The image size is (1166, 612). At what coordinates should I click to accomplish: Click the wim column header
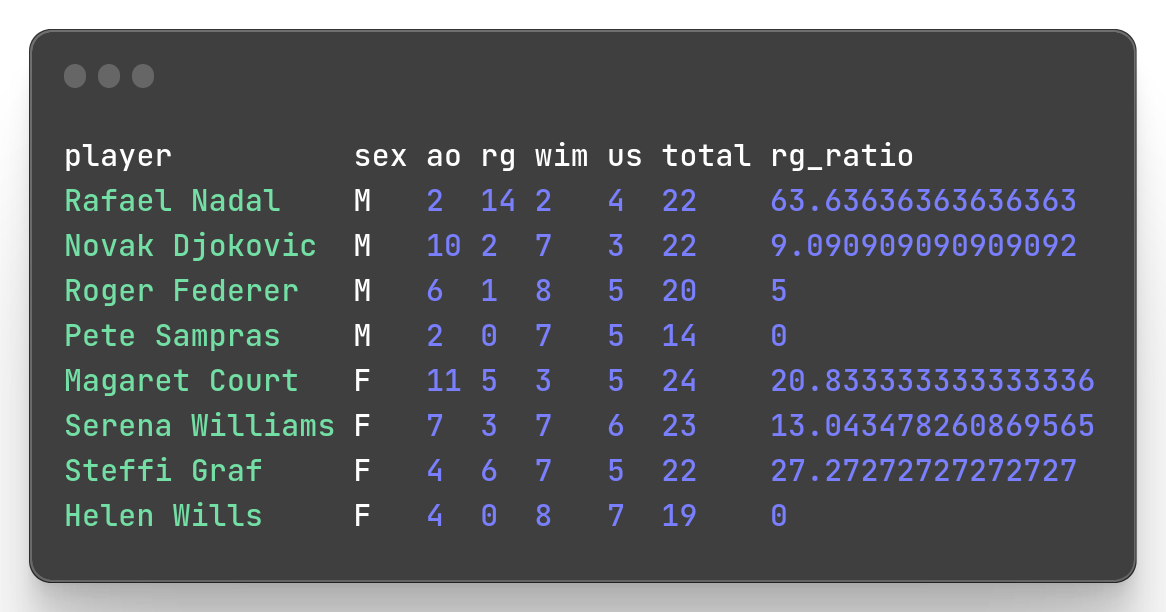click(x=561, y=156)
